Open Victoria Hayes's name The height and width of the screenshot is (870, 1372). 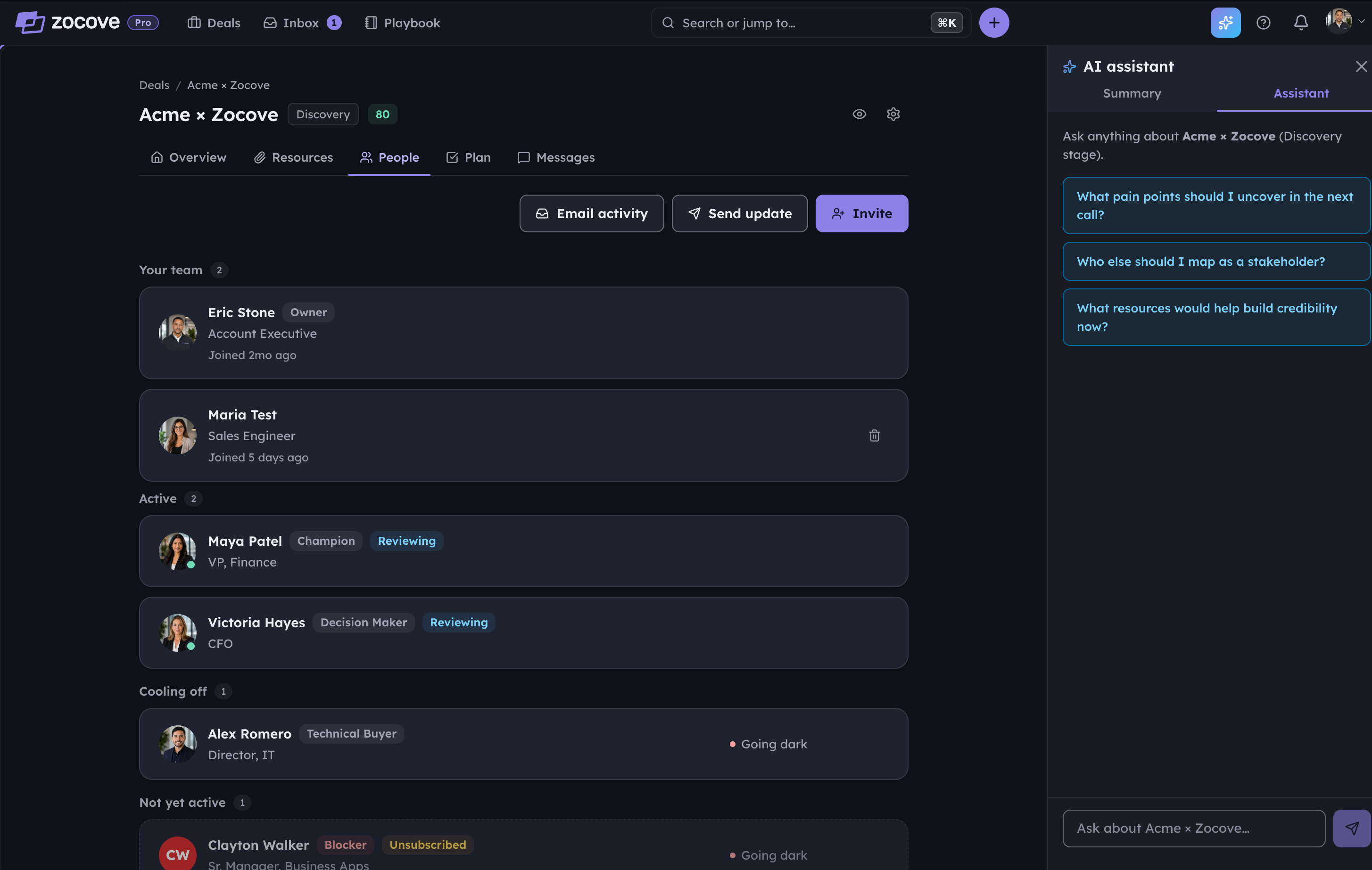(256, 623)
